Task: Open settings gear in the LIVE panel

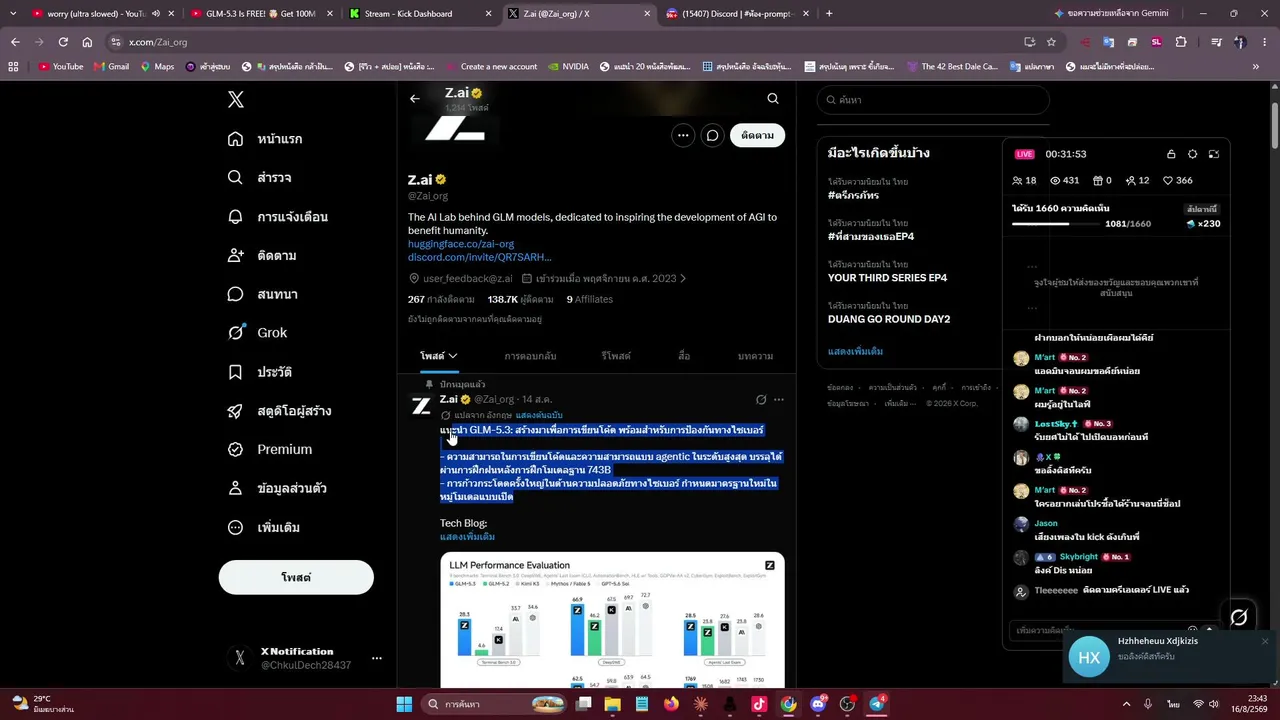Action: point(1192,154)
